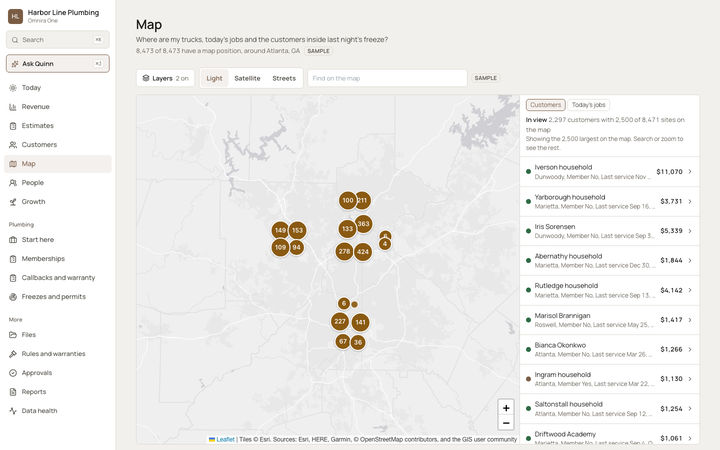Expand Ingram household row chevron

coord(690,379)
